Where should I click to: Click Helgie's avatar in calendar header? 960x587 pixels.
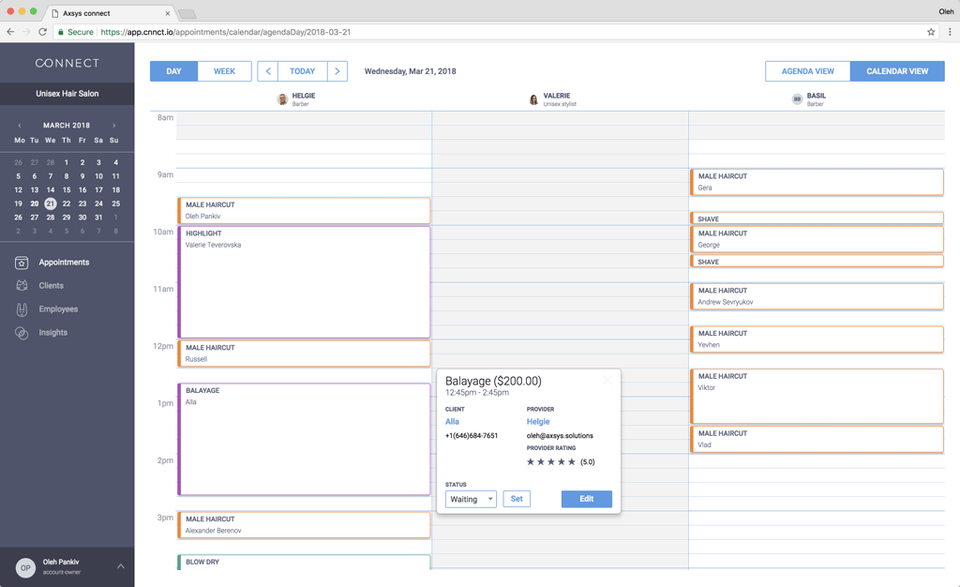pos(283,99)
